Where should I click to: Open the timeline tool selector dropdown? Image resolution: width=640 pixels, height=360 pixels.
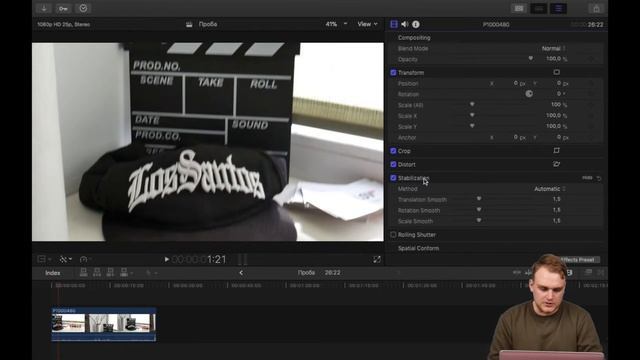click(x=151, y=273)
